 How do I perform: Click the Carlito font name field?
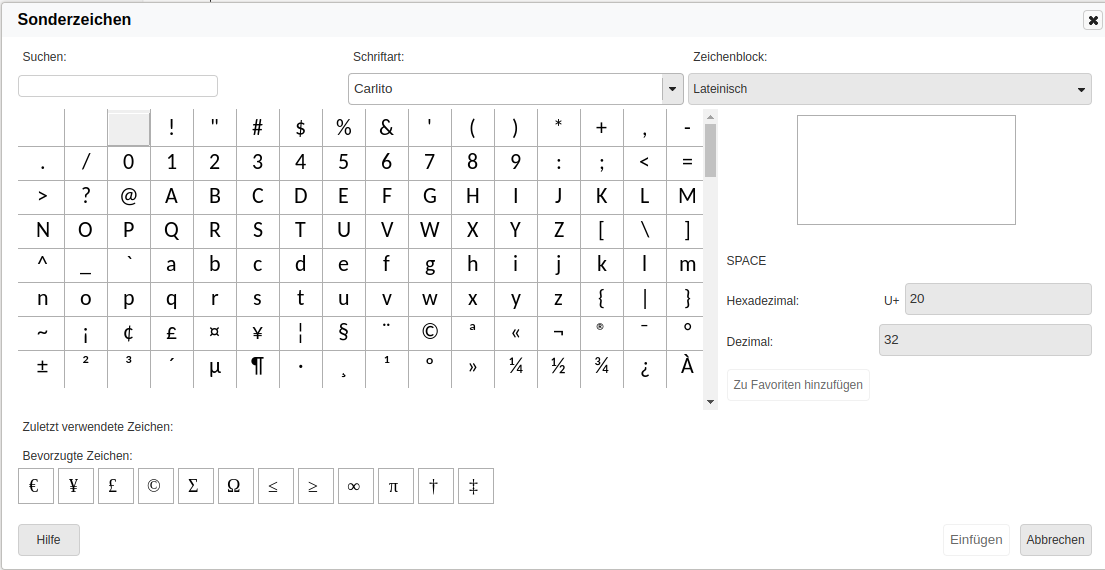(505, 89)
